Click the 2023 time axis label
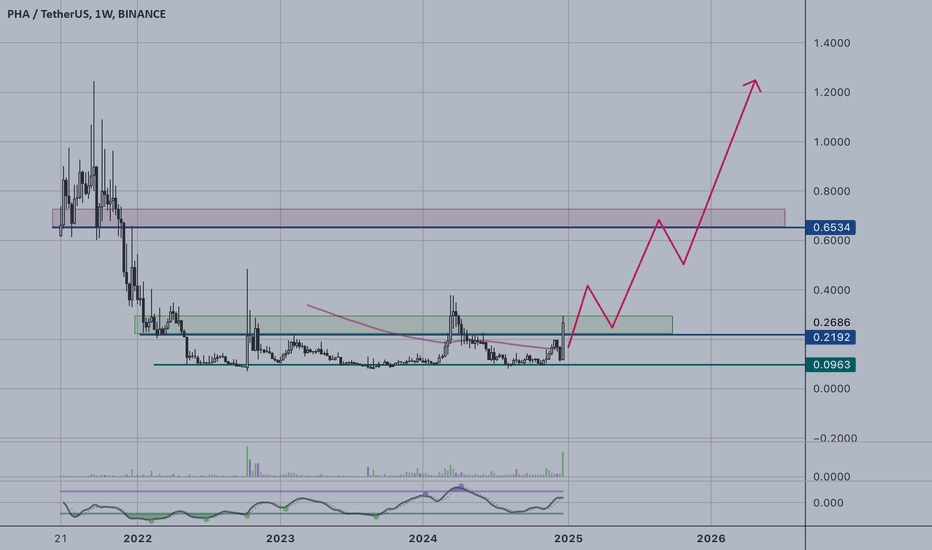 click(280, 539)
